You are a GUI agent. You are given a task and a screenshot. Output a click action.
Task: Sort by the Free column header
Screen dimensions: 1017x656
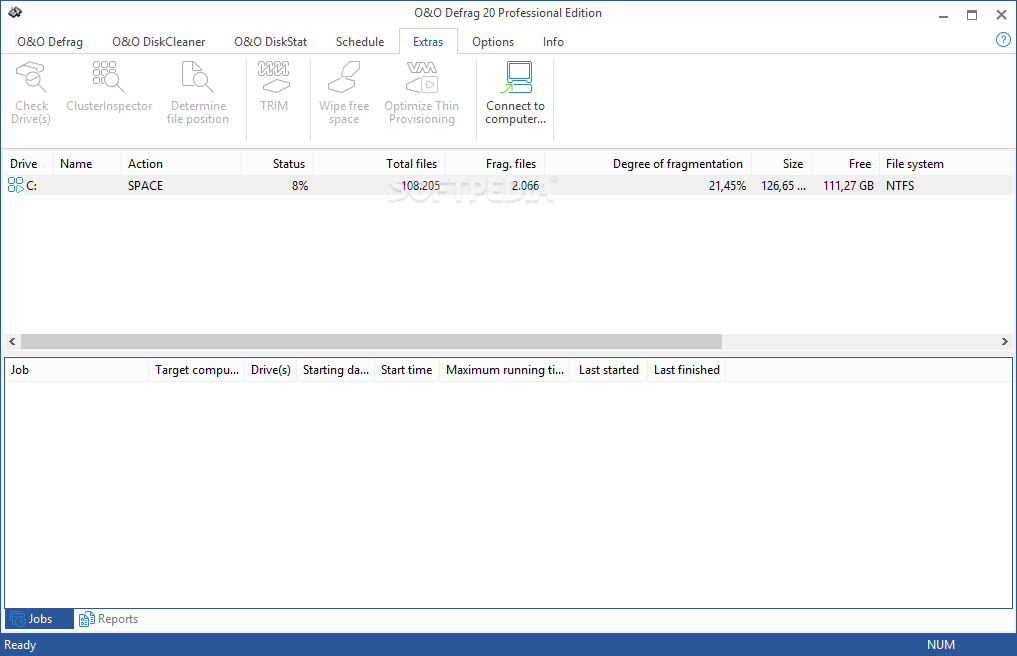[845, 164]
